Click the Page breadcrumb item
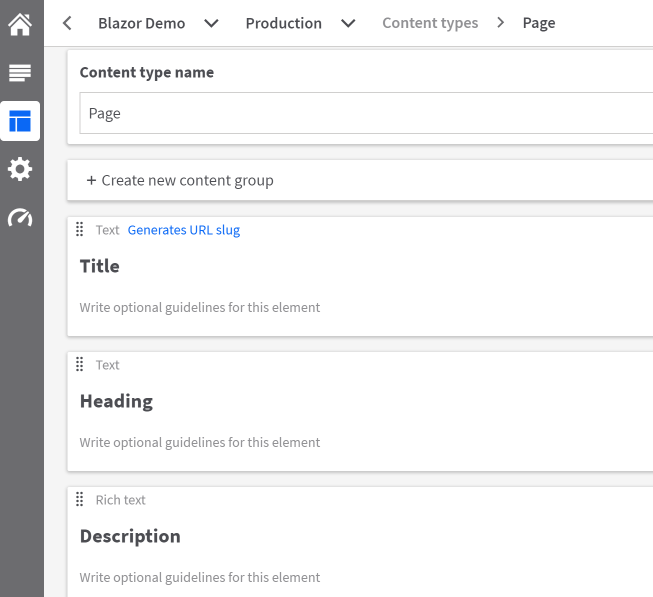Viewport: 653px width, 597px height. (539, 23)
